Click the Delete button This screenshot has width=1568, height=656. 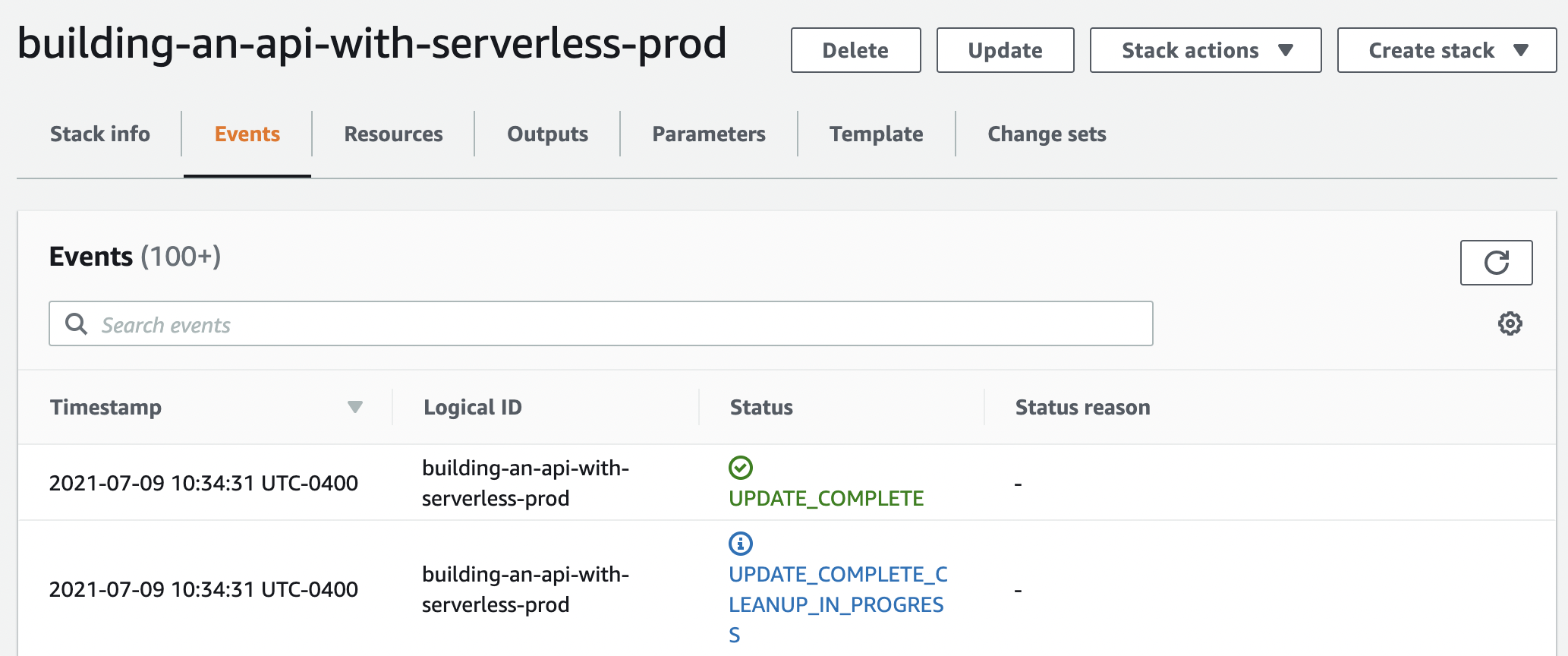pos(855,50)
